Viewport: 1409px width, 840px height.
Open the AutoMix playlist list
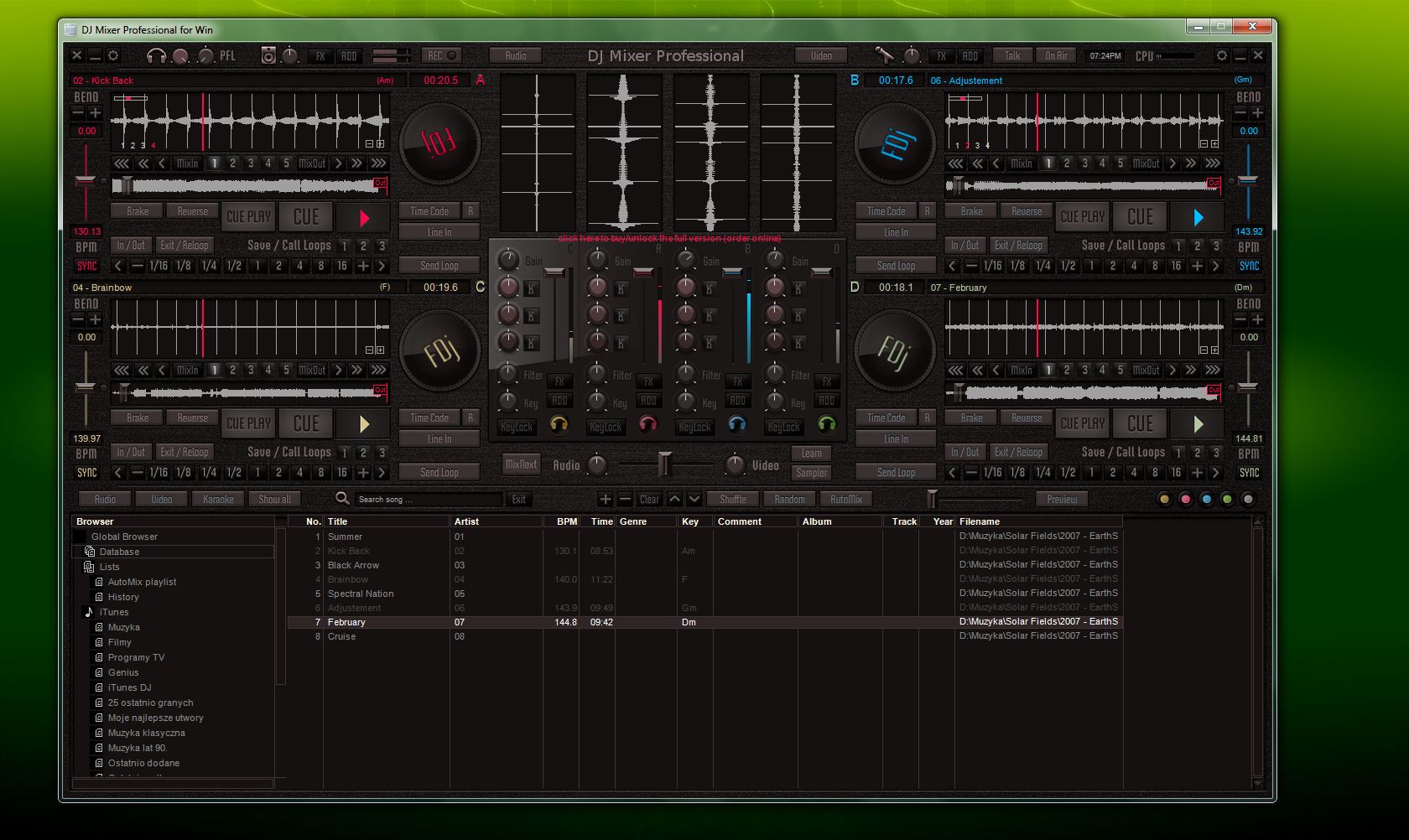pyautogui.click(x=142, y=582)
